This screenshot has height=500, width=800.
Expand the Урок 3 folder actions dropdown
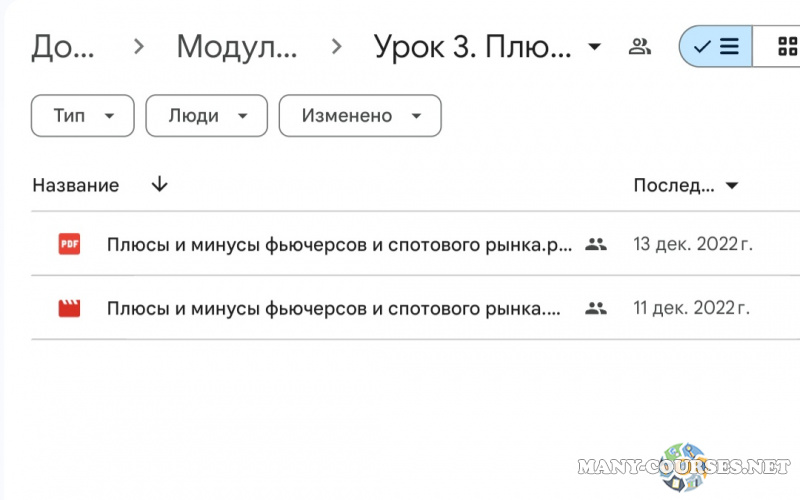coord(594,47)
